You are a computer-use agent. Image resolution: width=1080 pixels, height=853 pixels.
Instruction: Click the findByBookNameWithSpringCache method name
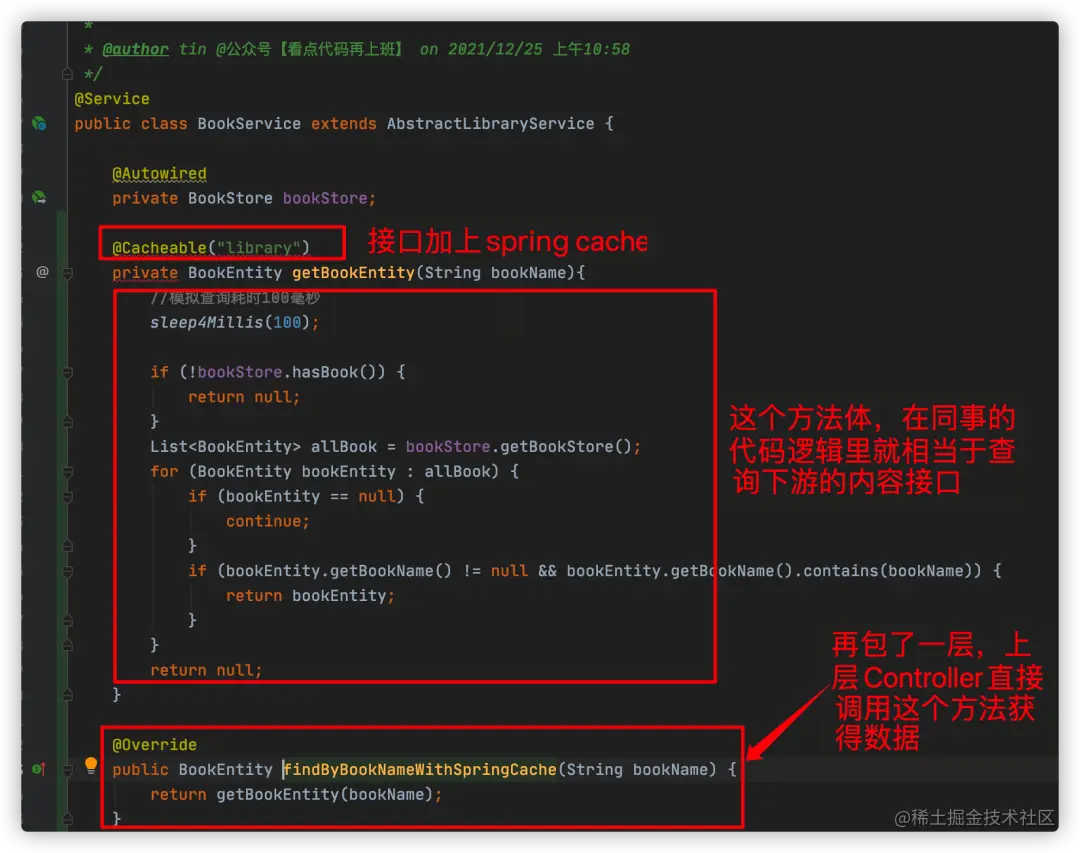(421, 770)
